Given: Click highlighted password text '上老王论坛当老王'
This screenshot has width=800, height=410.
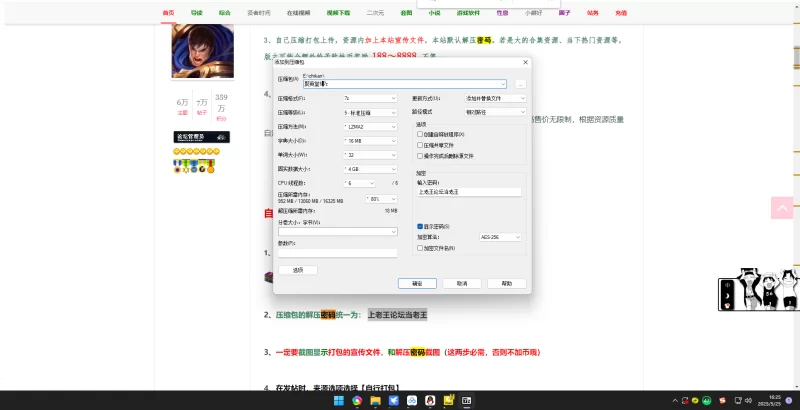Looking at the screenshot, I should (x=397, y=315).
